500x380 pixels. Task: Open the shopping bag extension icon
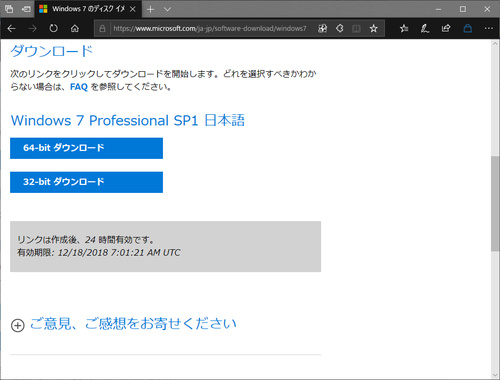[x=467, y=29]
